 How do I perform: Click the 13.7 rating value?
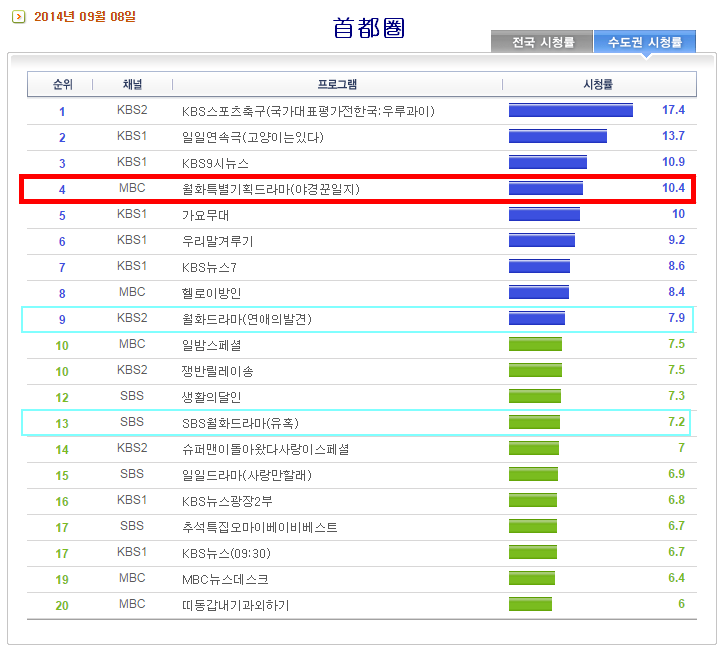(x=673, y=136)
